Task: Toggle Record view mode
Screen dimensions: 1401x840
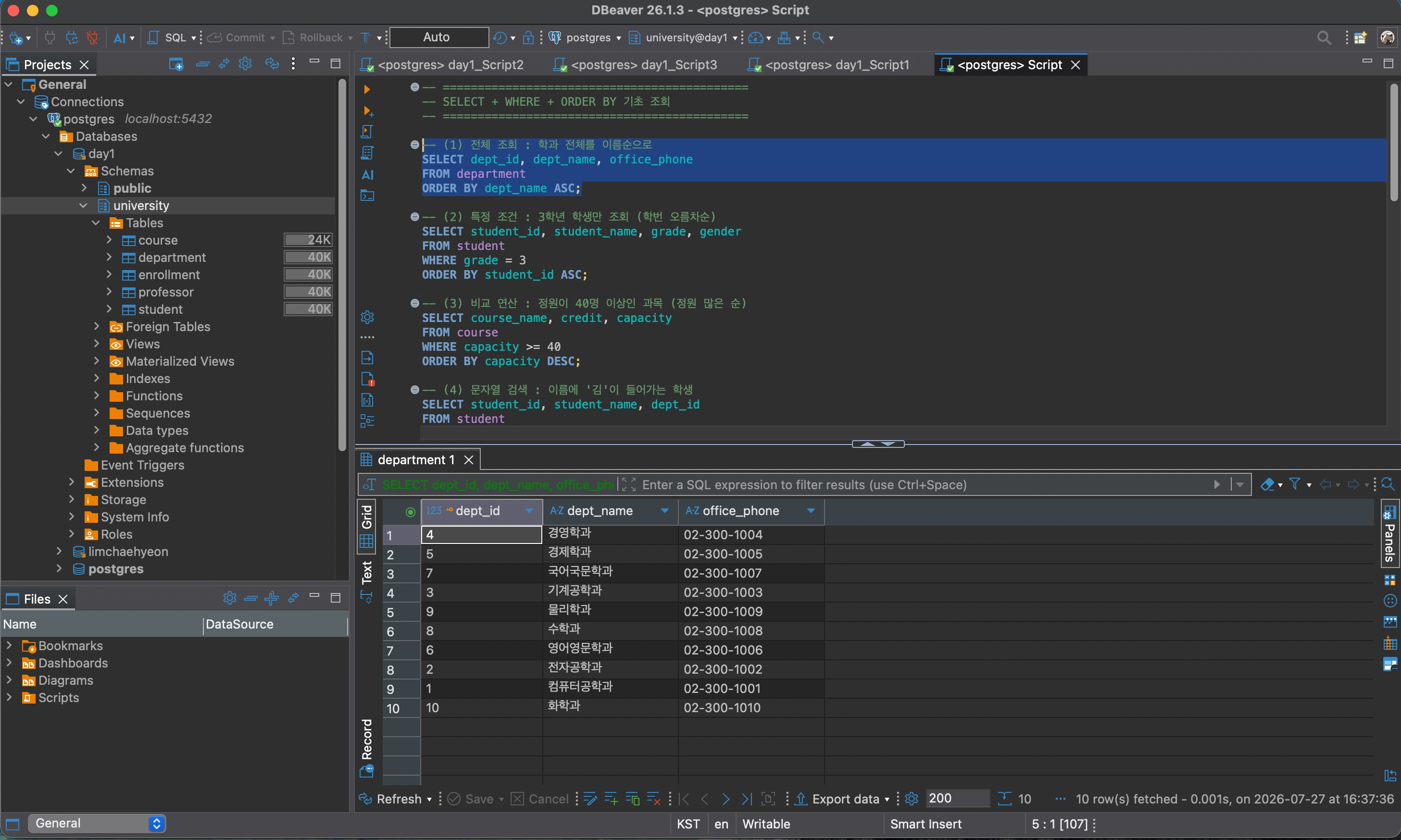Action: point(366,748)
